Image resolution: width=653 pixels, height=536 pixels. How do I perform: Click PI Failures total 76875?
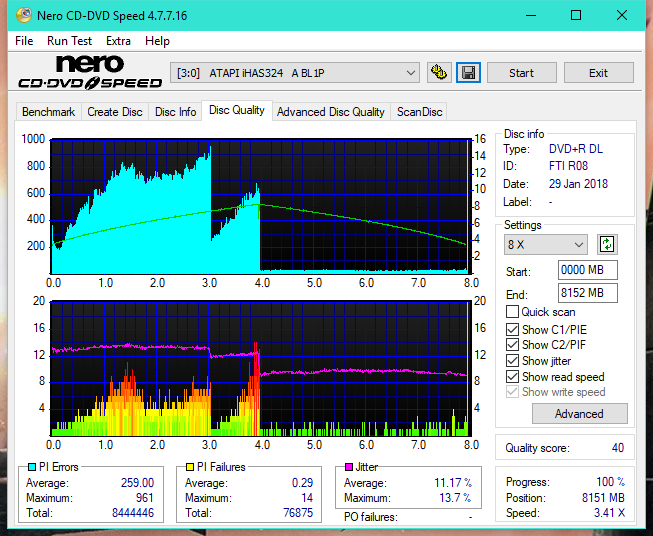click(x=298, y=513)
